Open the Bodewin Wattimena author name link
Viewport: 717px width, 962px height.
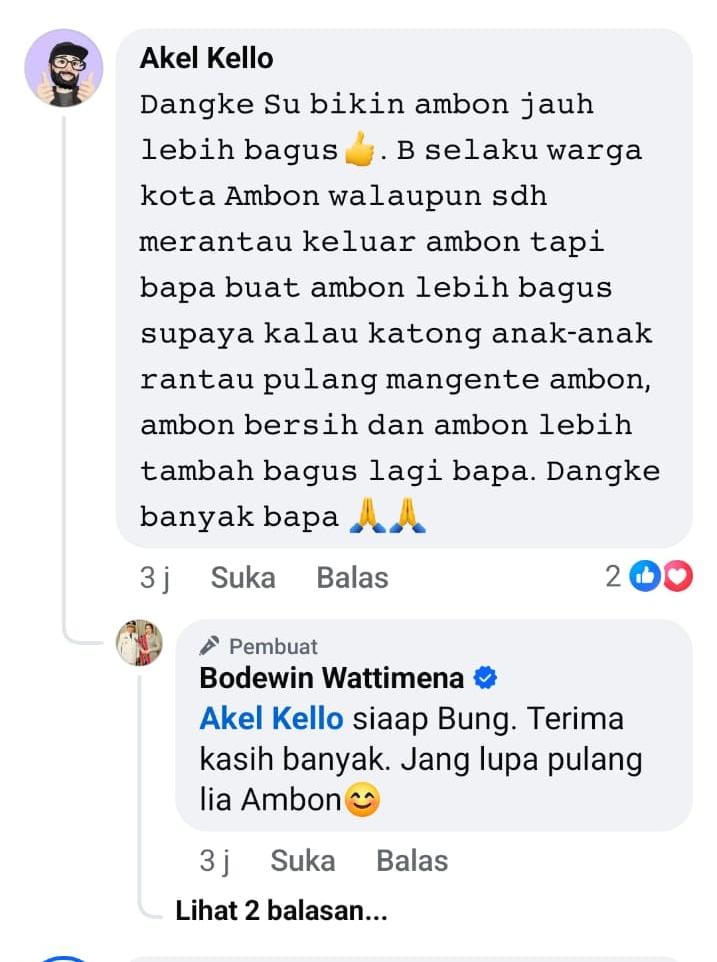[331, 678]
